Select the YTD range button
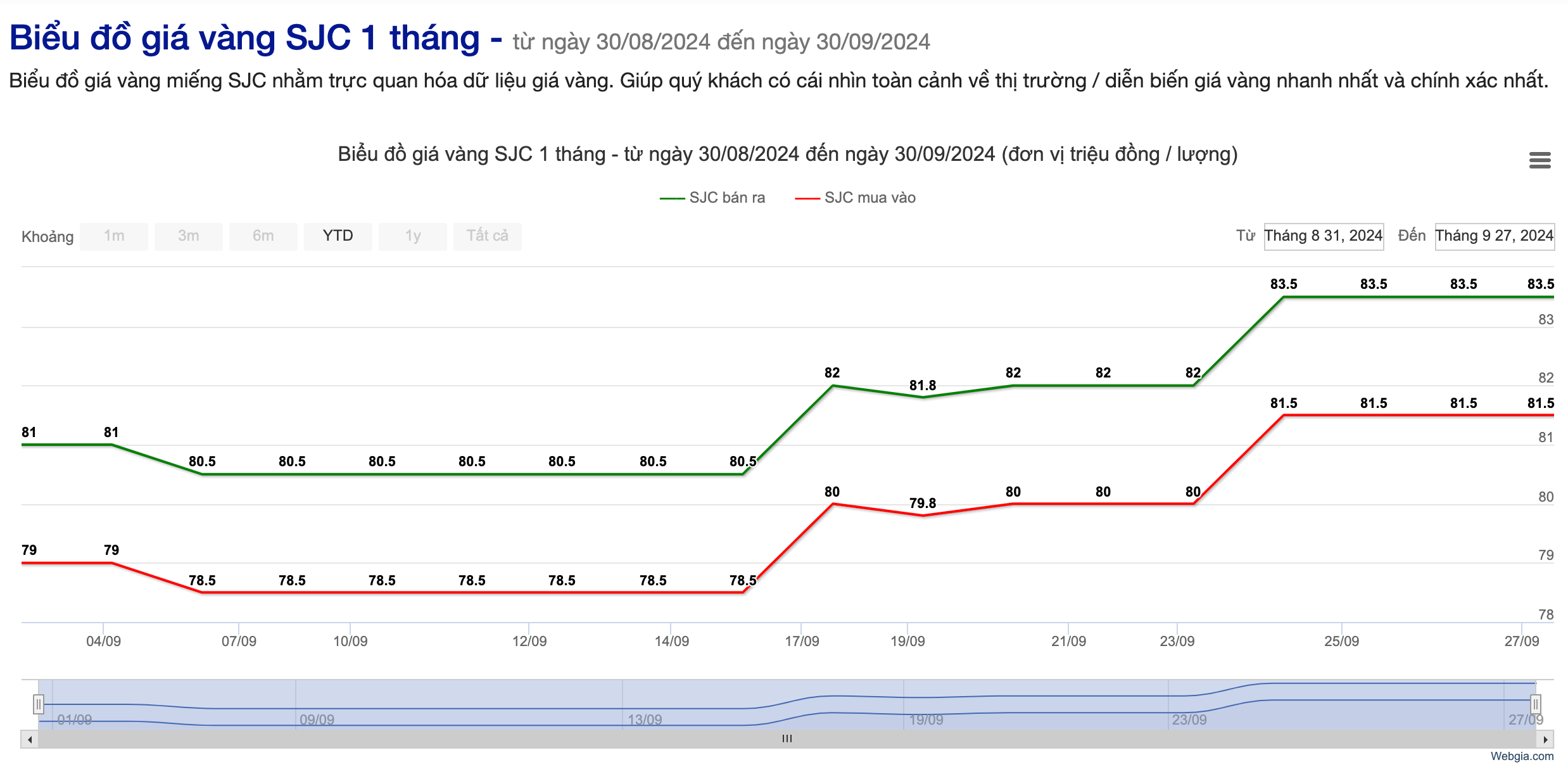The height and width of the screenshot is (774, 1568). coord(338,236)
